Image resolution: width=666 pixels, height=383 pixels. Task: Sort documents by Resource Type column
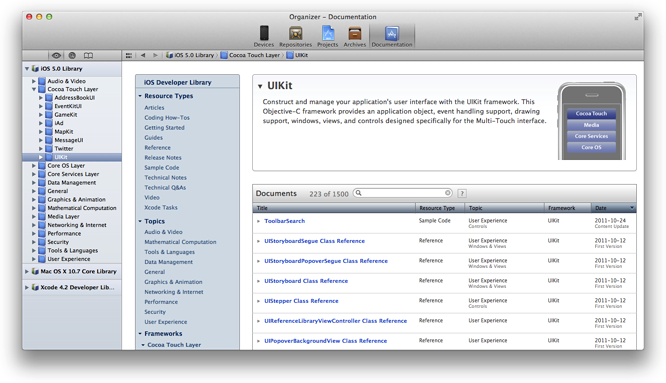(x=440, y=208)
